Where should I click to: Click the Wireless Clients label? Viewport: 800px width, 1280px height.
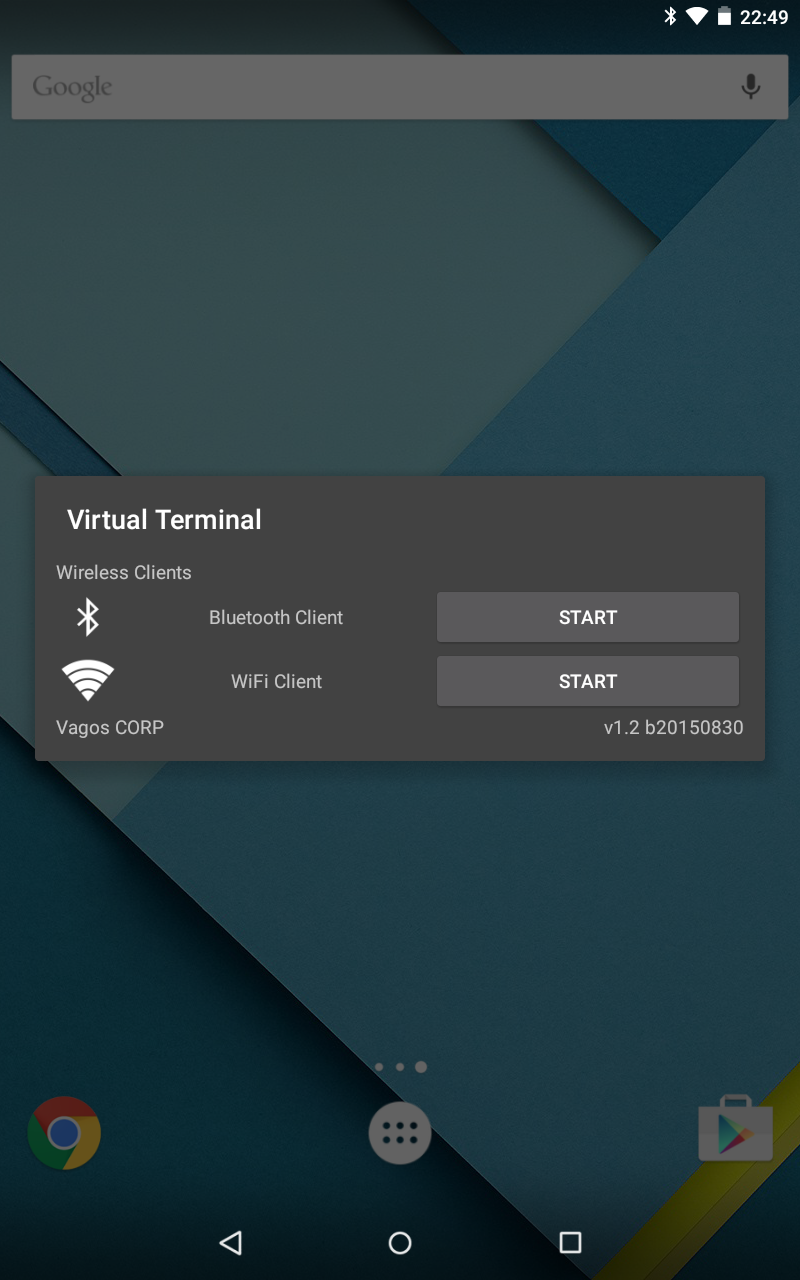(124, 573)
